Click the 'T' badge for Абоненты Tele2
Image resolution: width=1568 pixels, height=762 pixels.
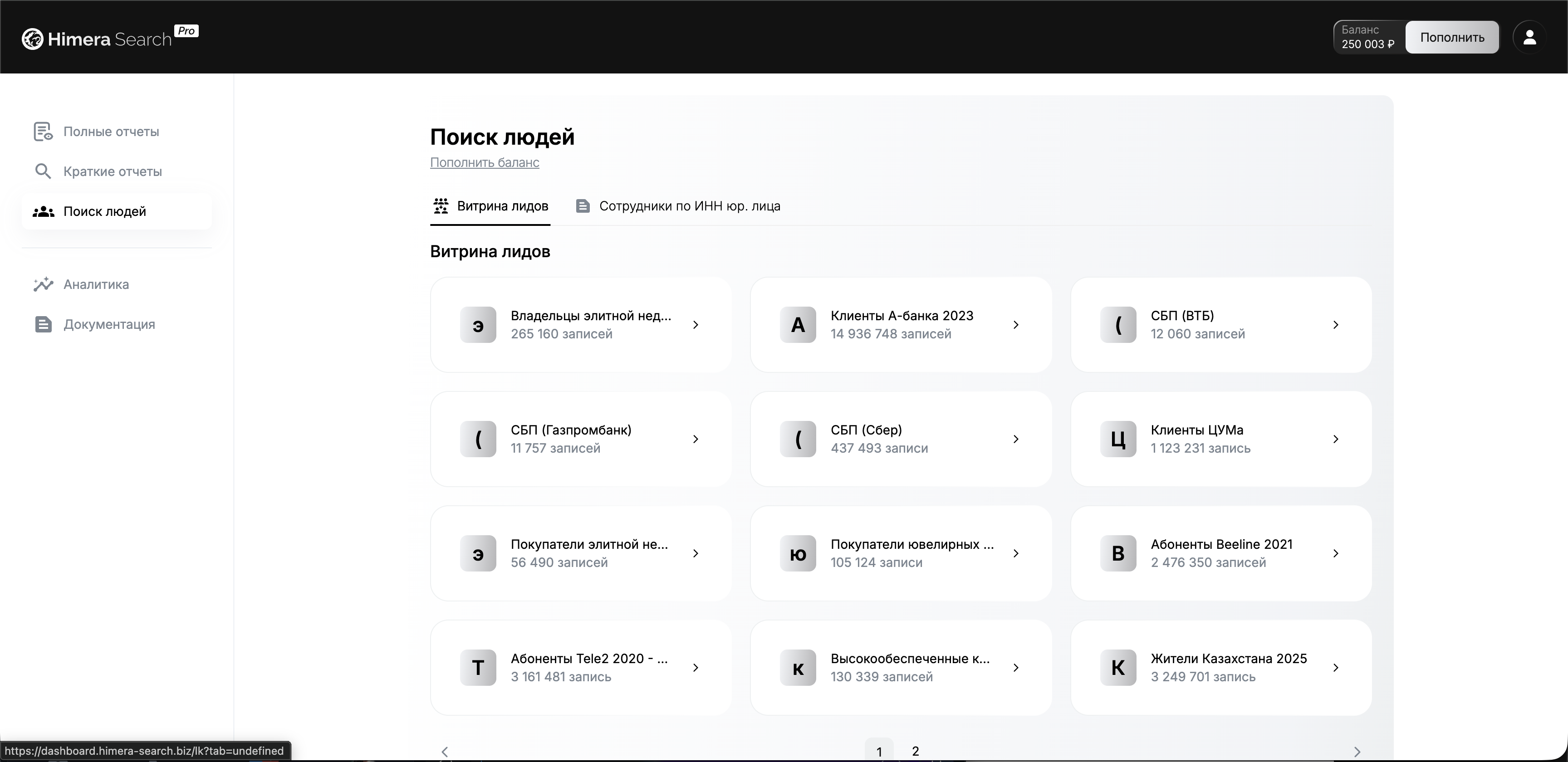479,668
